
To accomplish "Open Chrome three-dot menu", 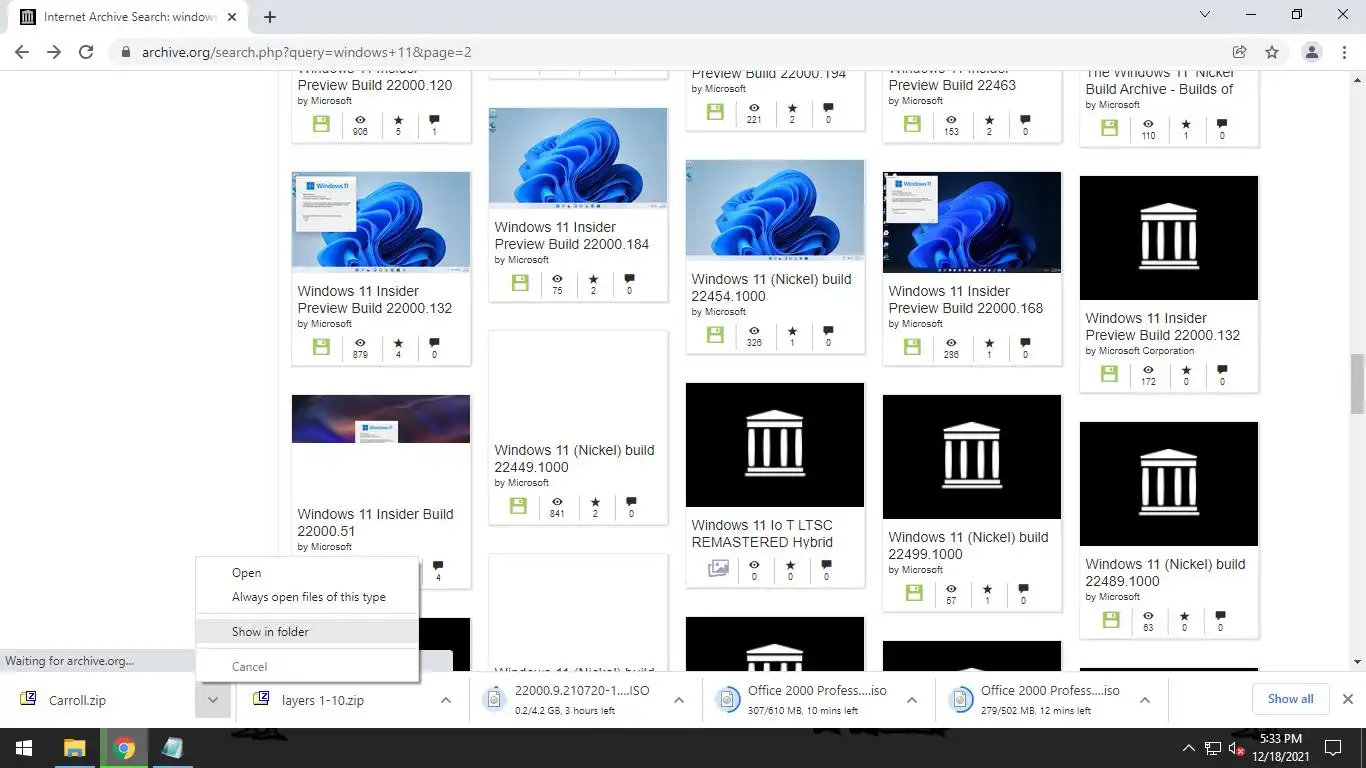I will (1344, 52).
